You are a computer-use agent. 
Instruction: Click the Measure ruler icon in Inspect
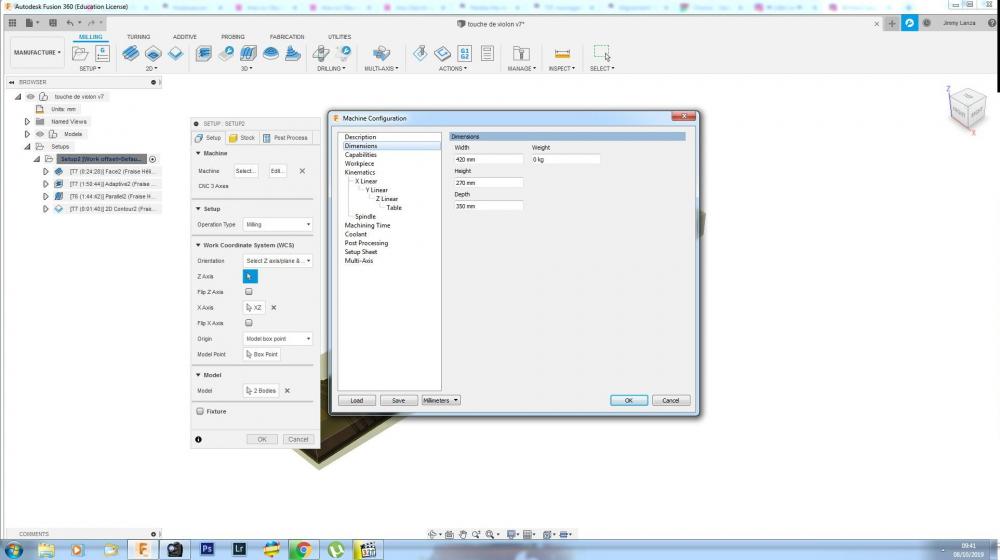(562, 54)
